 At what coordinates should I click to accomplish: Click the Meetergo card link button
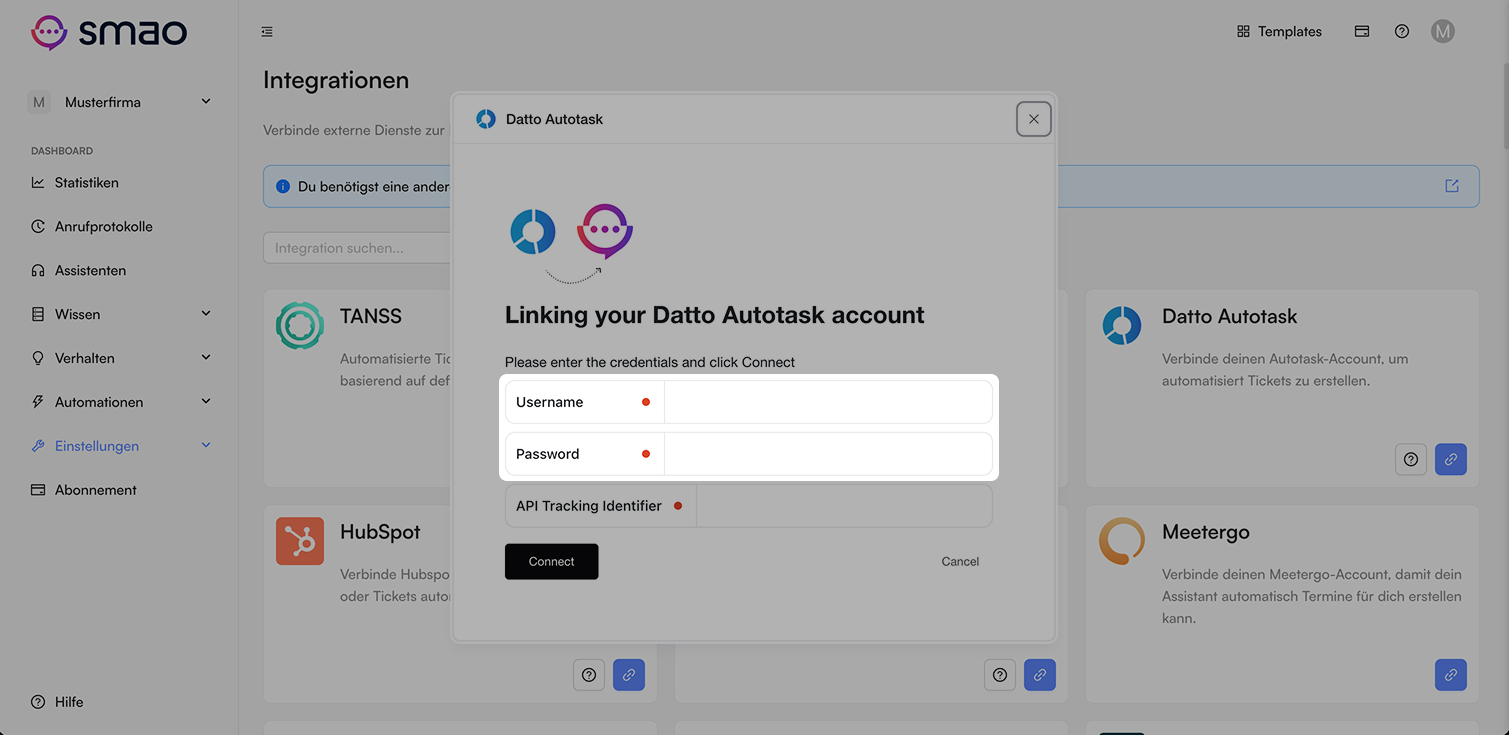click(x=1450, y=675)
